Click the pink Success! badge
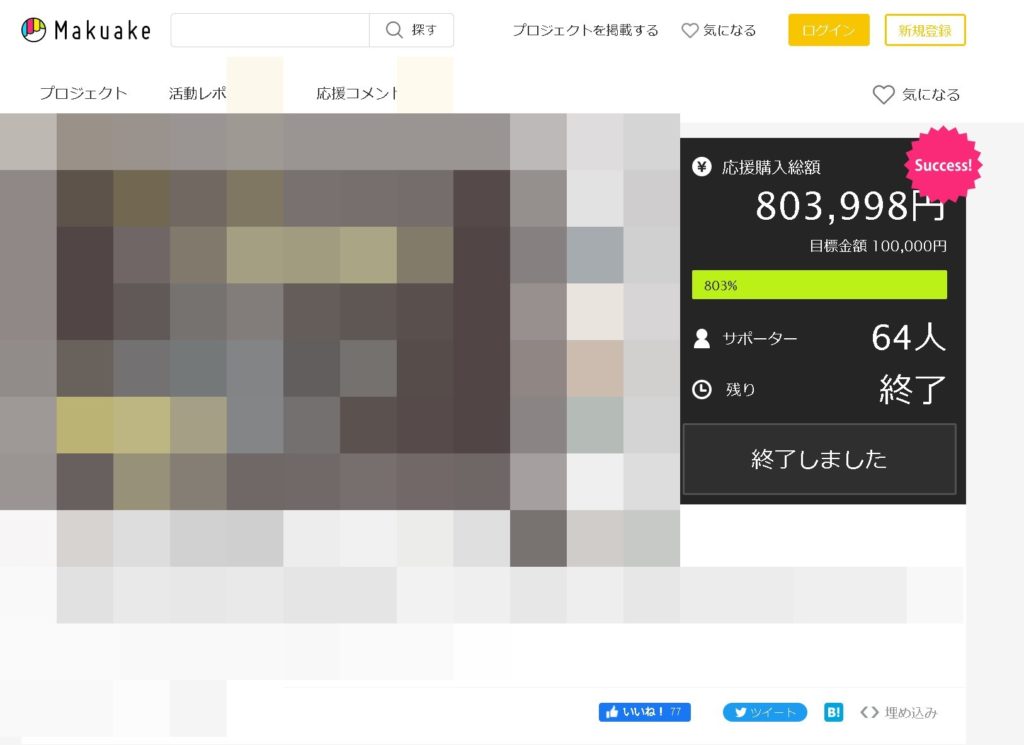This screenshot has height=745, width=1024. 943,165
